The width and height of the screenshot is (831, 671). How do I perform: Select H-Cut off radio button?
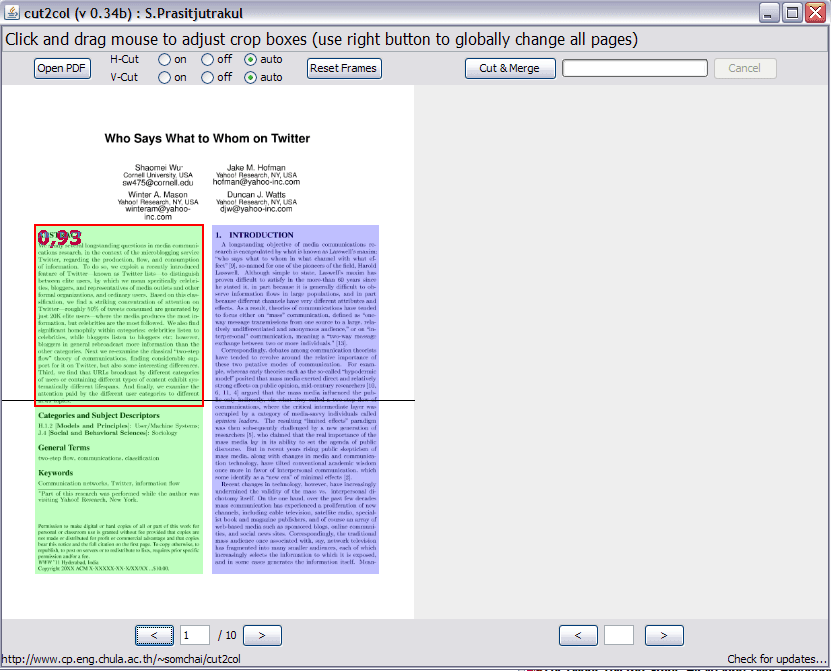207,60
